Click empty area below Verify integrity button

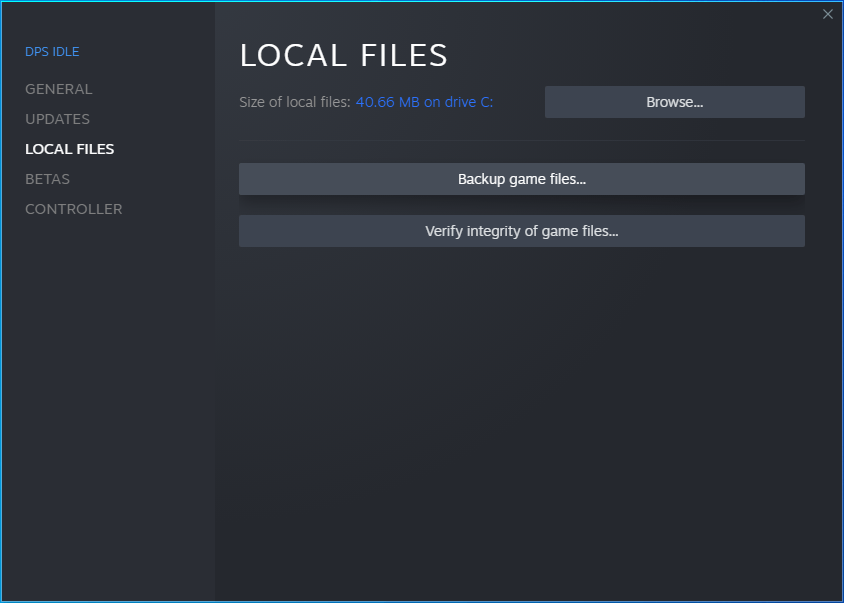pos(521,400)
